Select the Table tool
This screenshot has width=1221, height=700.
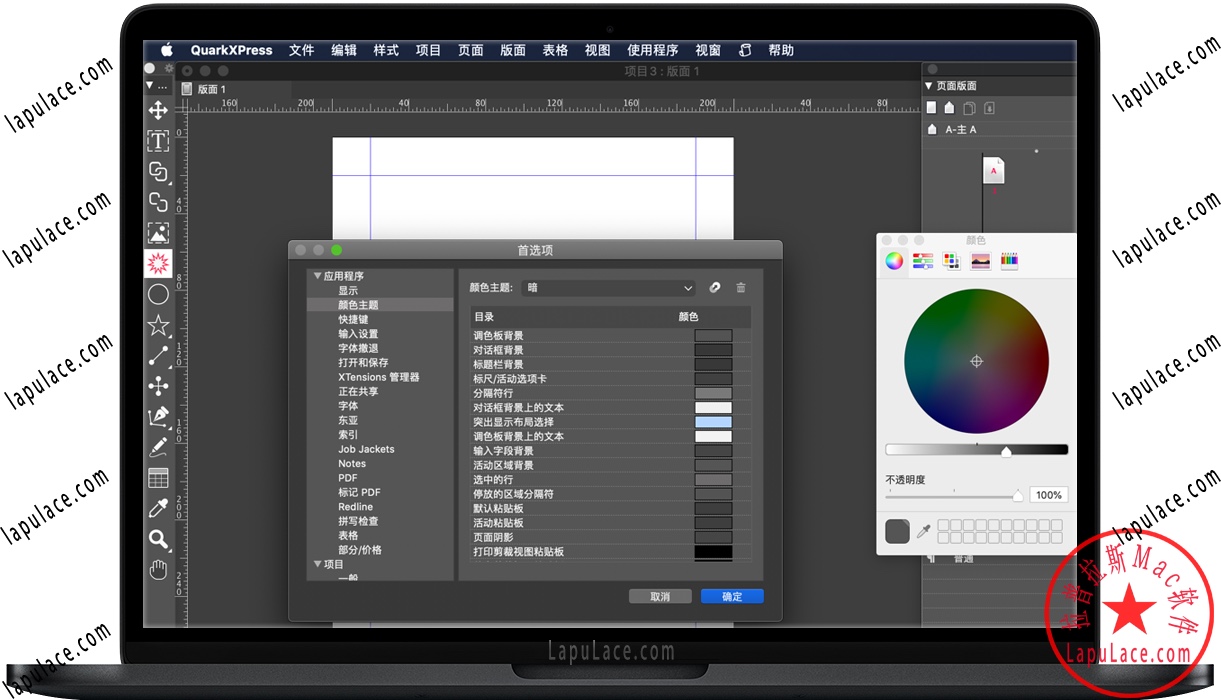(158, 478)
